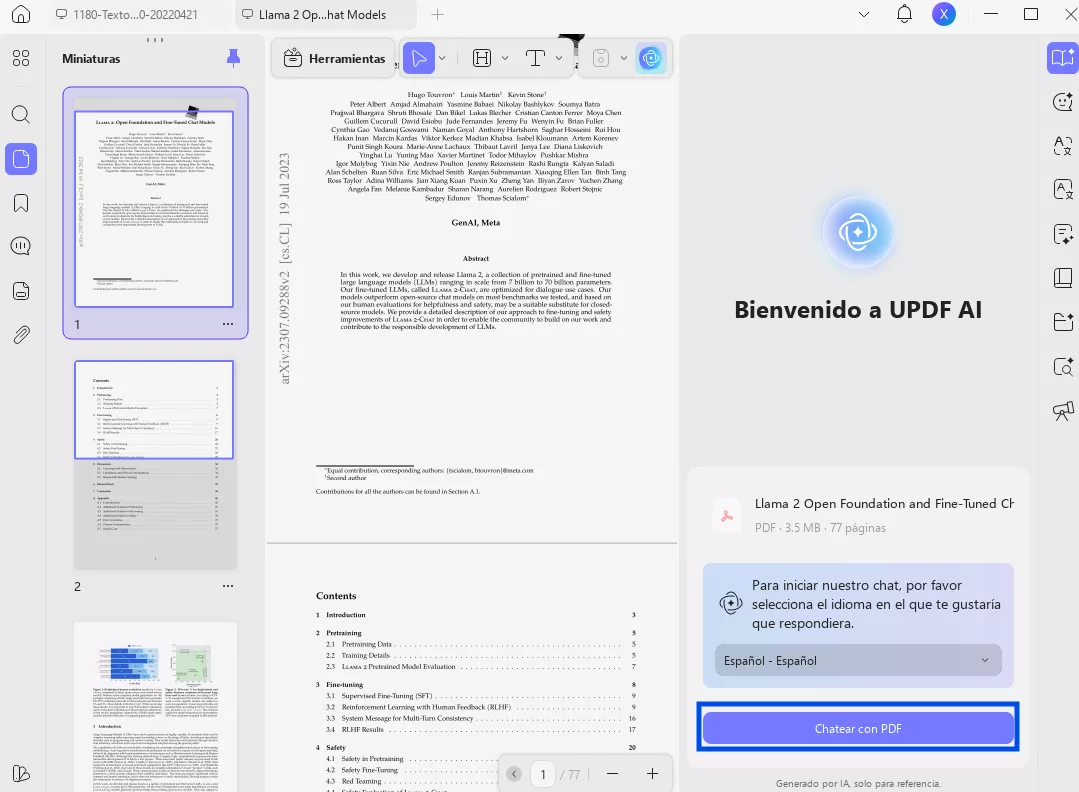Click the page number field showing 1

click(543, 775)
